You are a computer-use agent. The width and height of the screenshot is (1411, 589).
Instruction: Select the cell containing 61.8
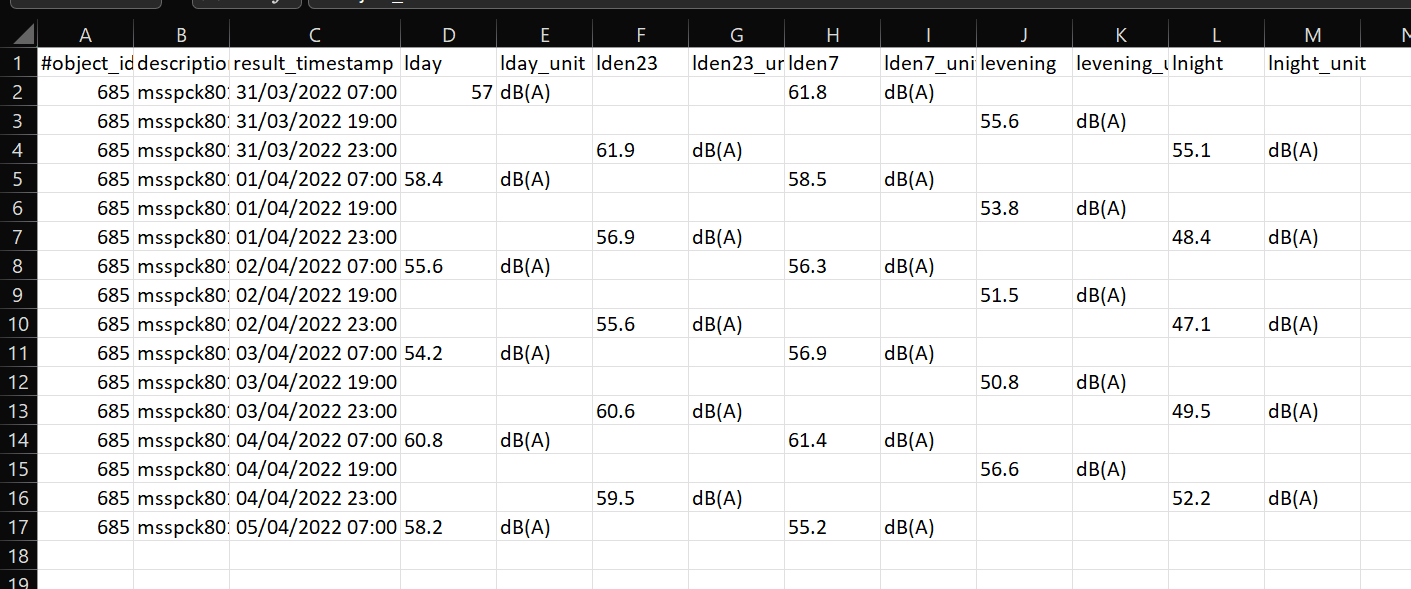[x=832, y=93]
